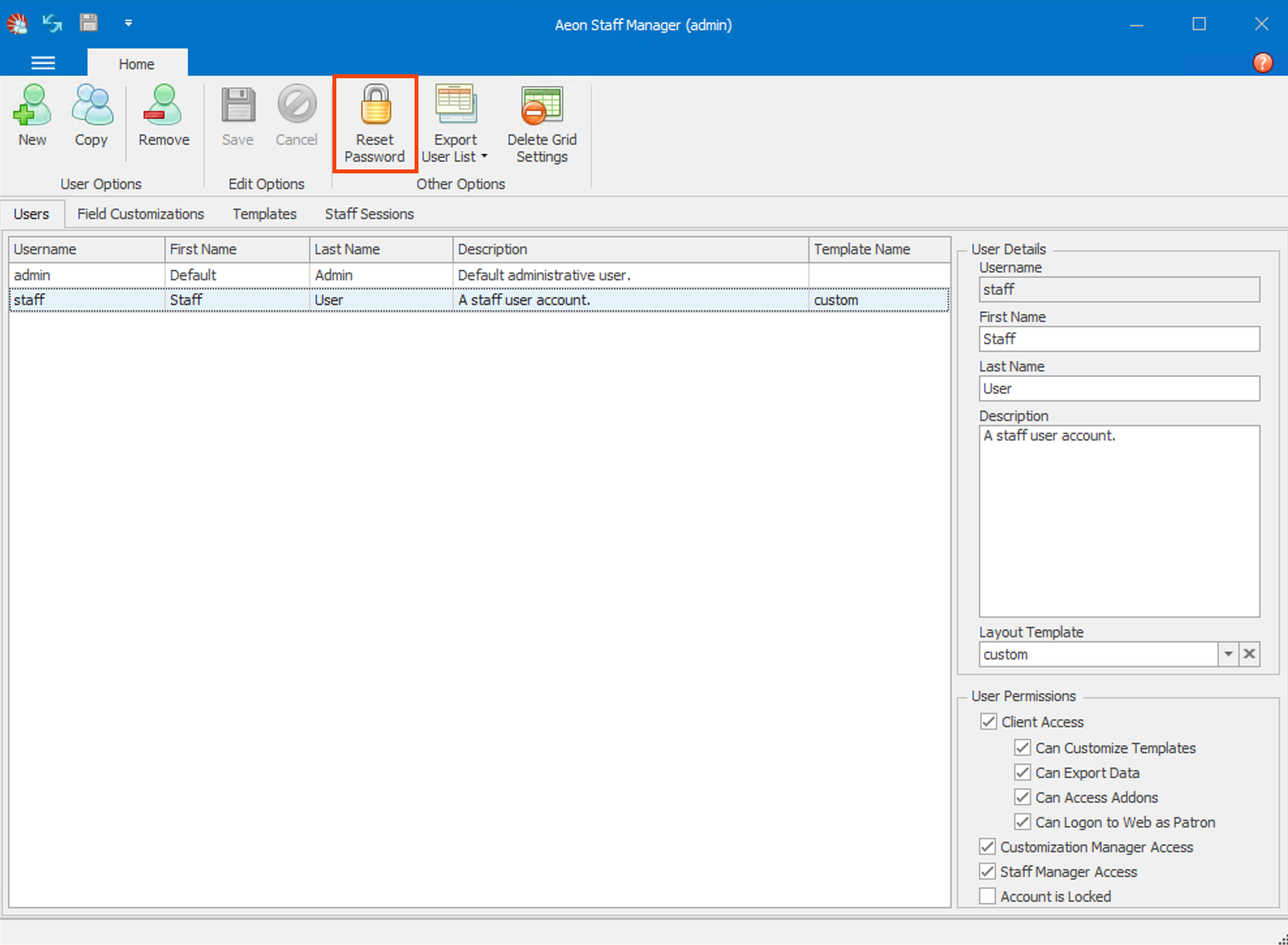Click the hamburger menu icon
The height and width of the screenshot is (945, 1288).
[43, 62]
